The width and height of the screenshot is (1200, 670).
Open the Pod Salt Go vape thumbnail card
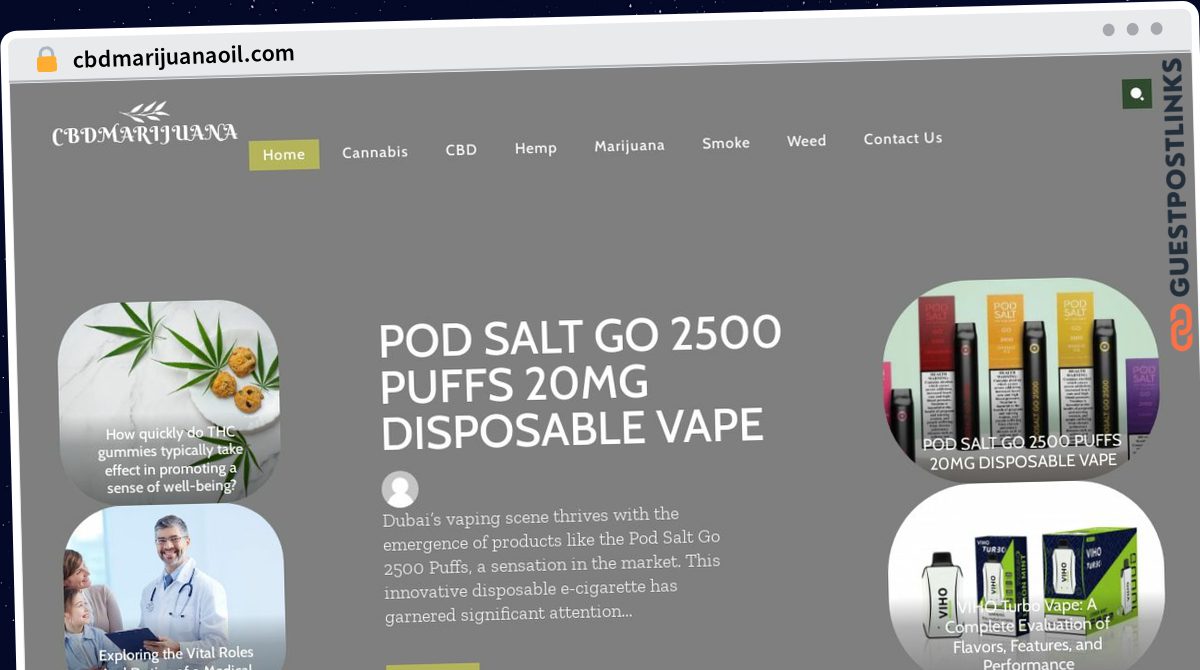pyautogui.click(x=1021, y=380)
